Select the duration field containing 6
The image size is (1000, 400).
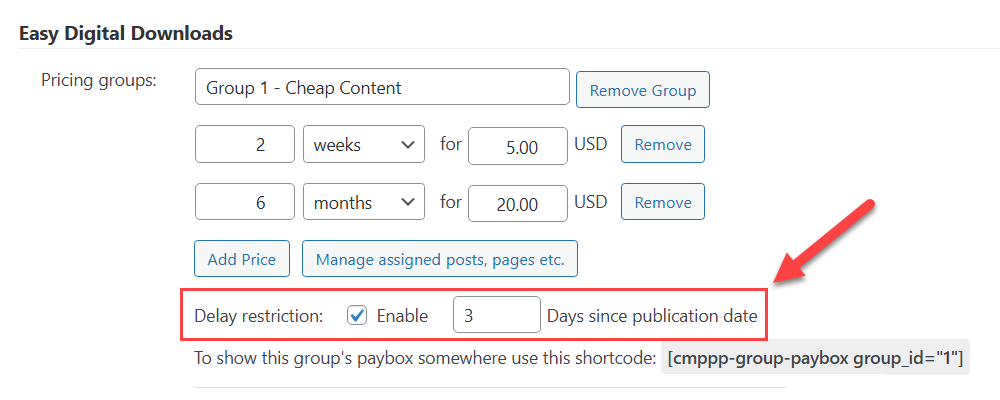point(245,202)
